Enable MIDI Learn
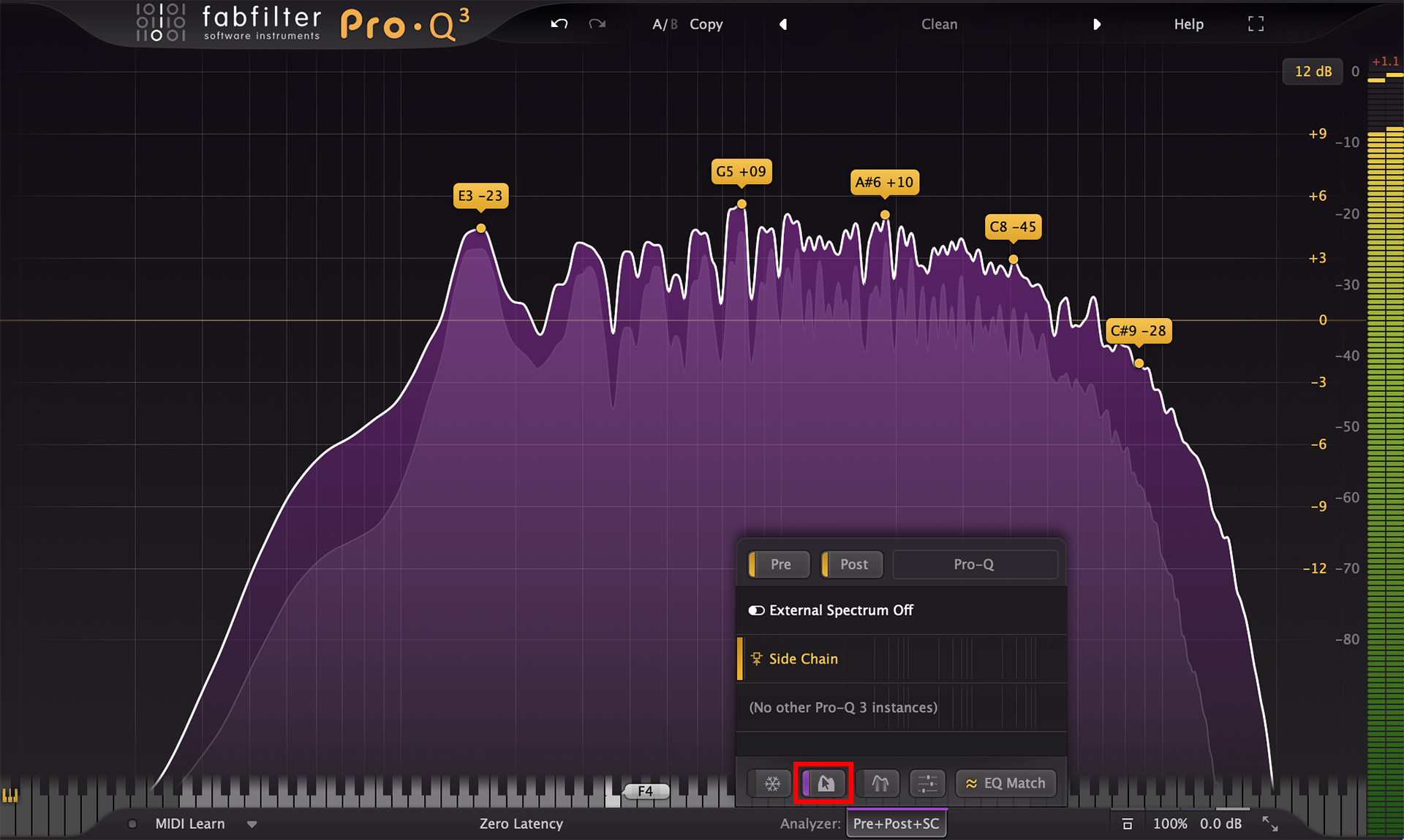Viewport: 1404px width, 840px height. click(190, 824)
